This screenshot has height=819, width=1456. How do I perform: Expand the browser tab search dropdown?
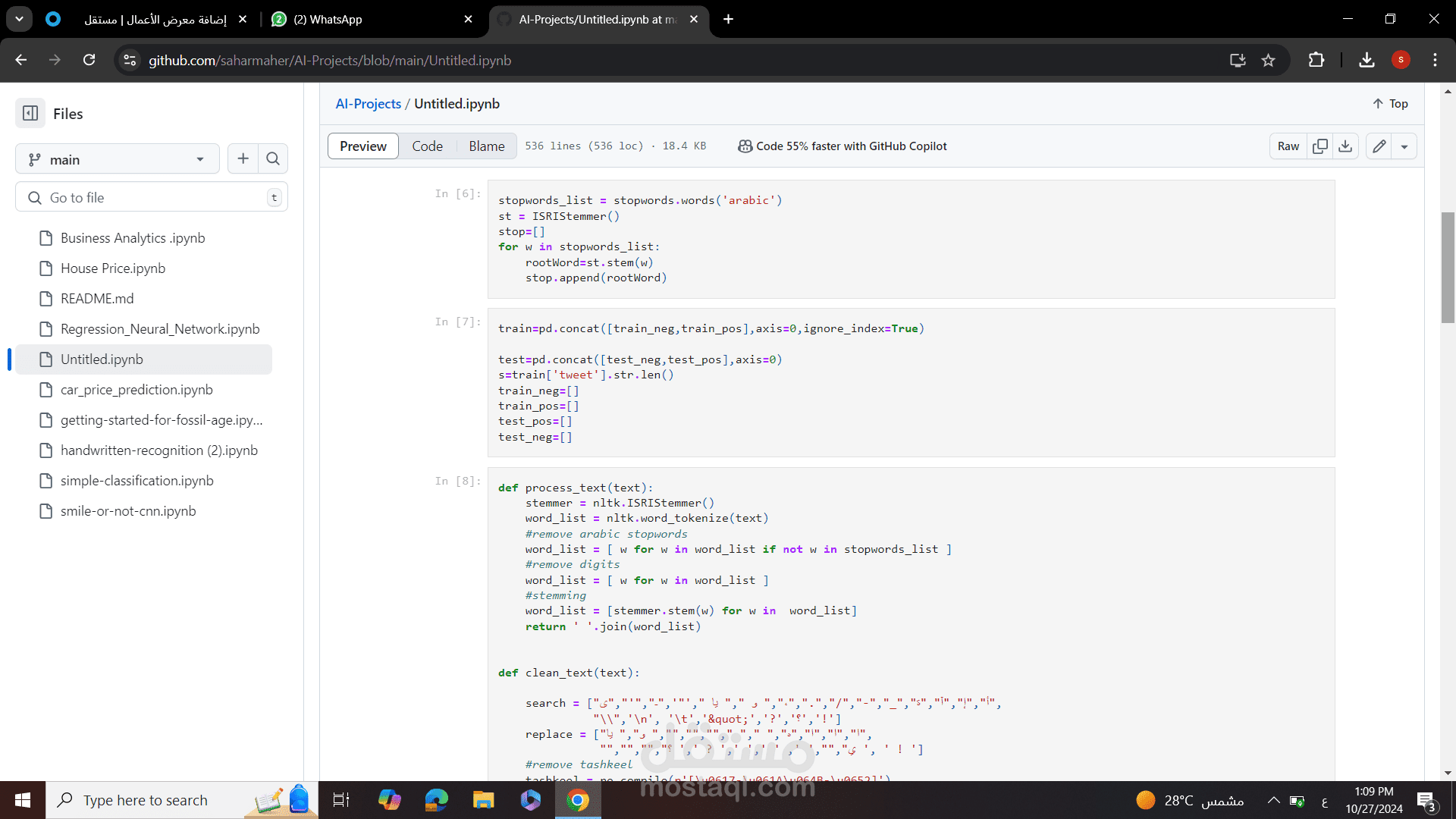(19, 19)
